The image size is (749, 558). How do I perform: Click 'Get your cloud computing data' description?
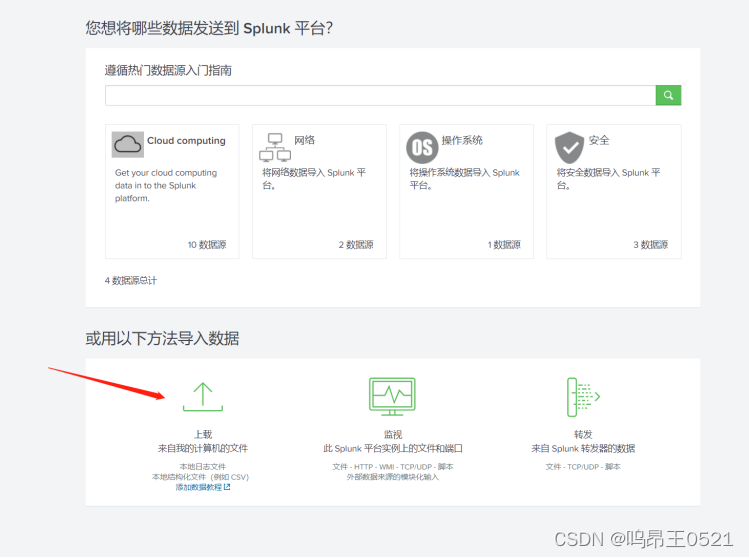166,185
